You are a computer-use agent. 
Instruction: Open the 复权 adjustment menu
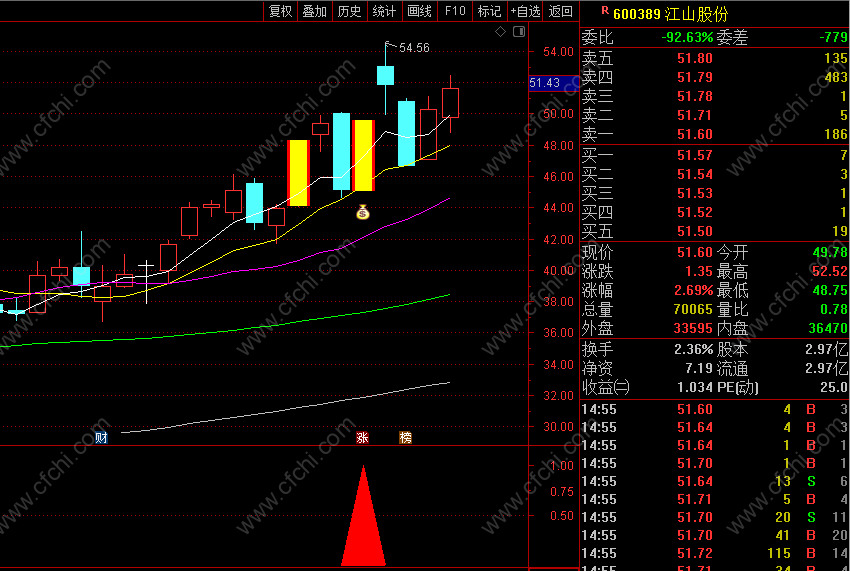click(x=280, y=11)
